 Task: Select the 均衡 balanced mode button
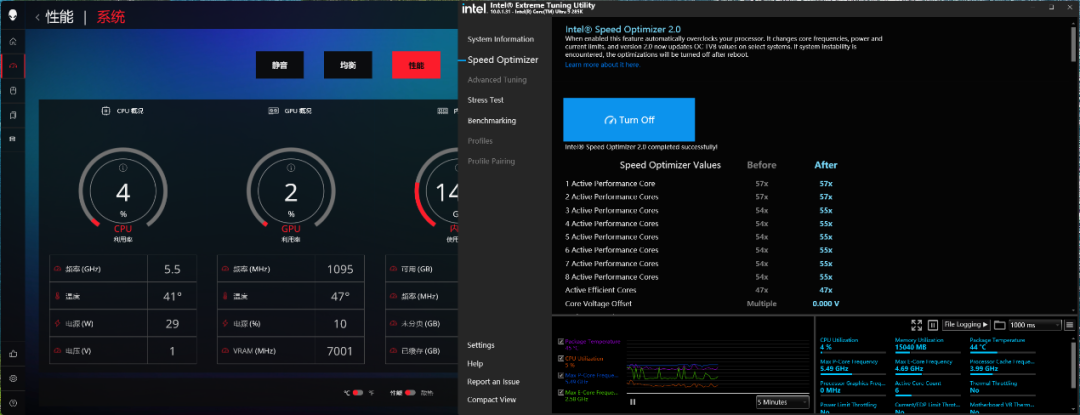(348, 65)
